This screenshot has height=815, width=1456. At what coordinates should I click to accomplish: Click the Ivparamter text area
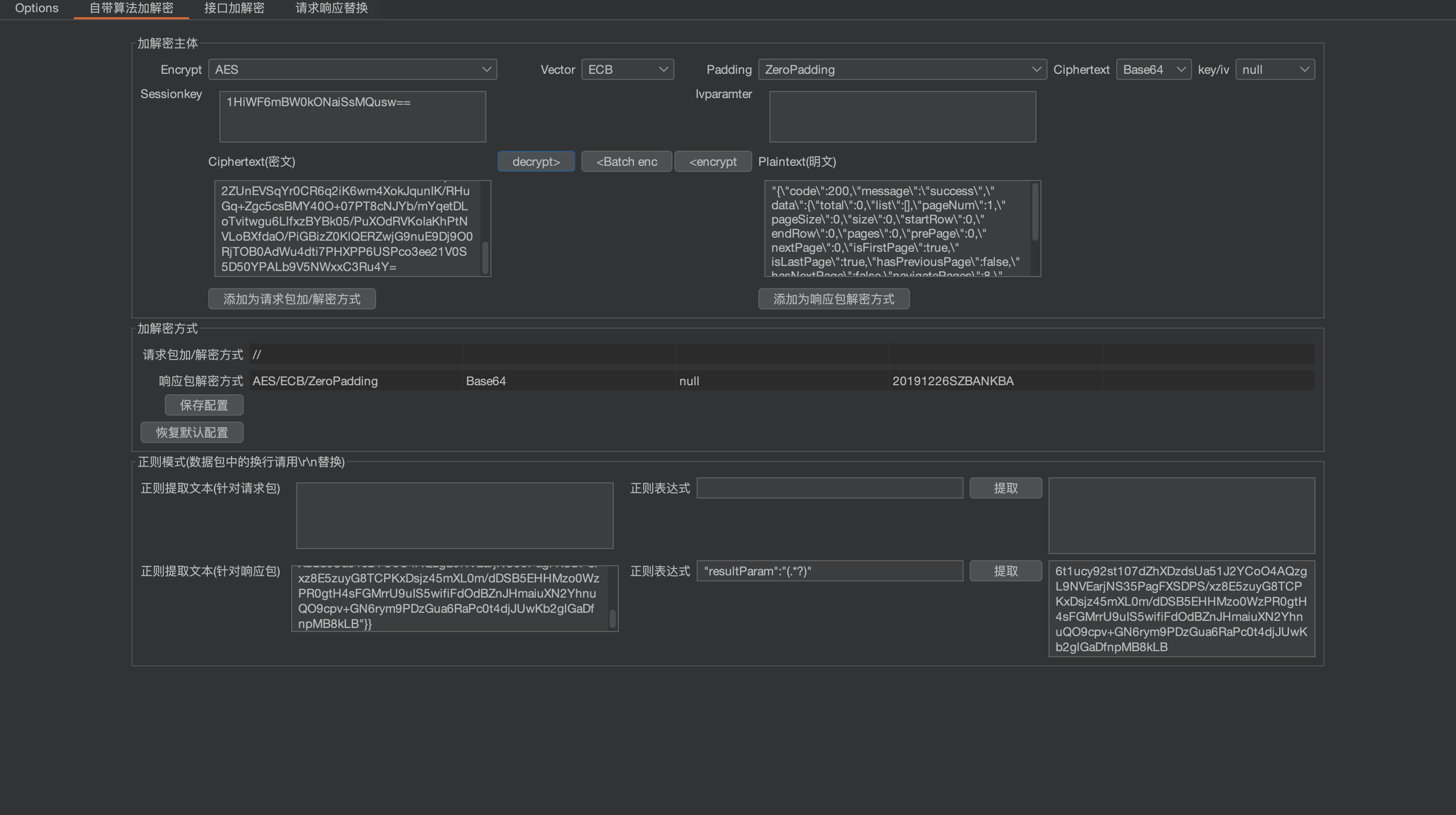coord(902,117)
